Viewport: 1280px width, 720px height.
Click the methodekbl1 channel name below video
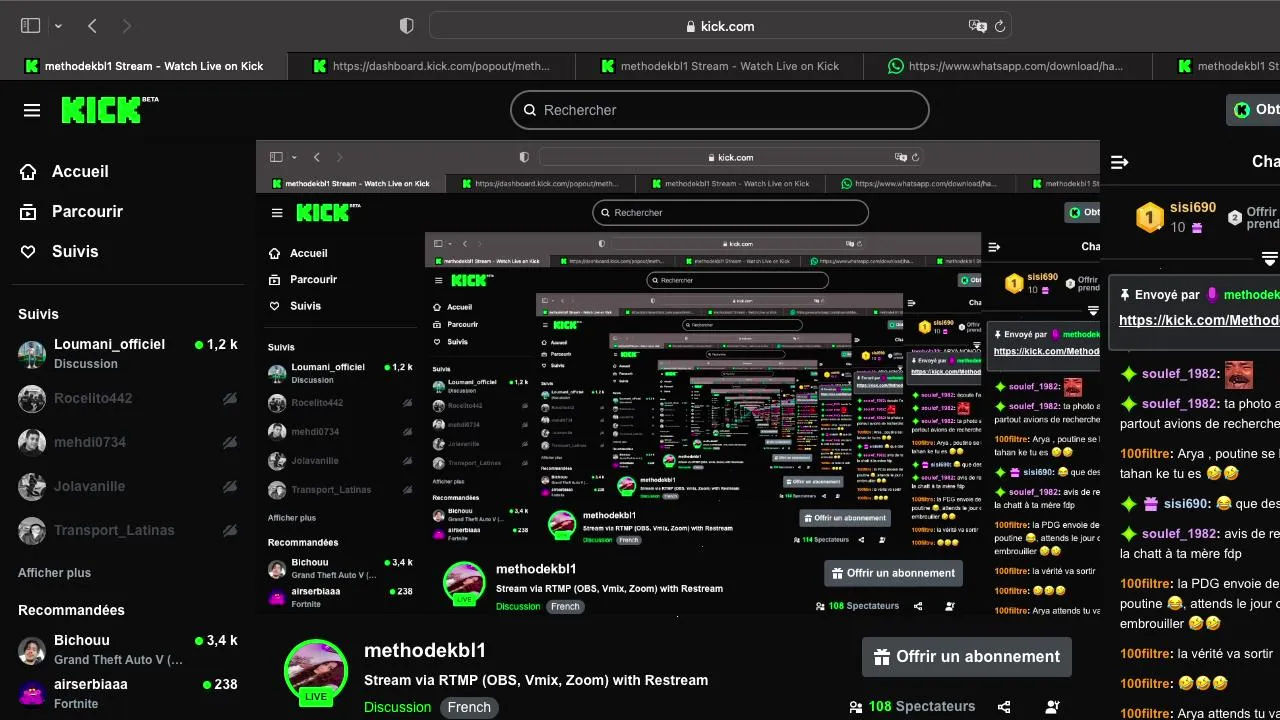point(425,651)
